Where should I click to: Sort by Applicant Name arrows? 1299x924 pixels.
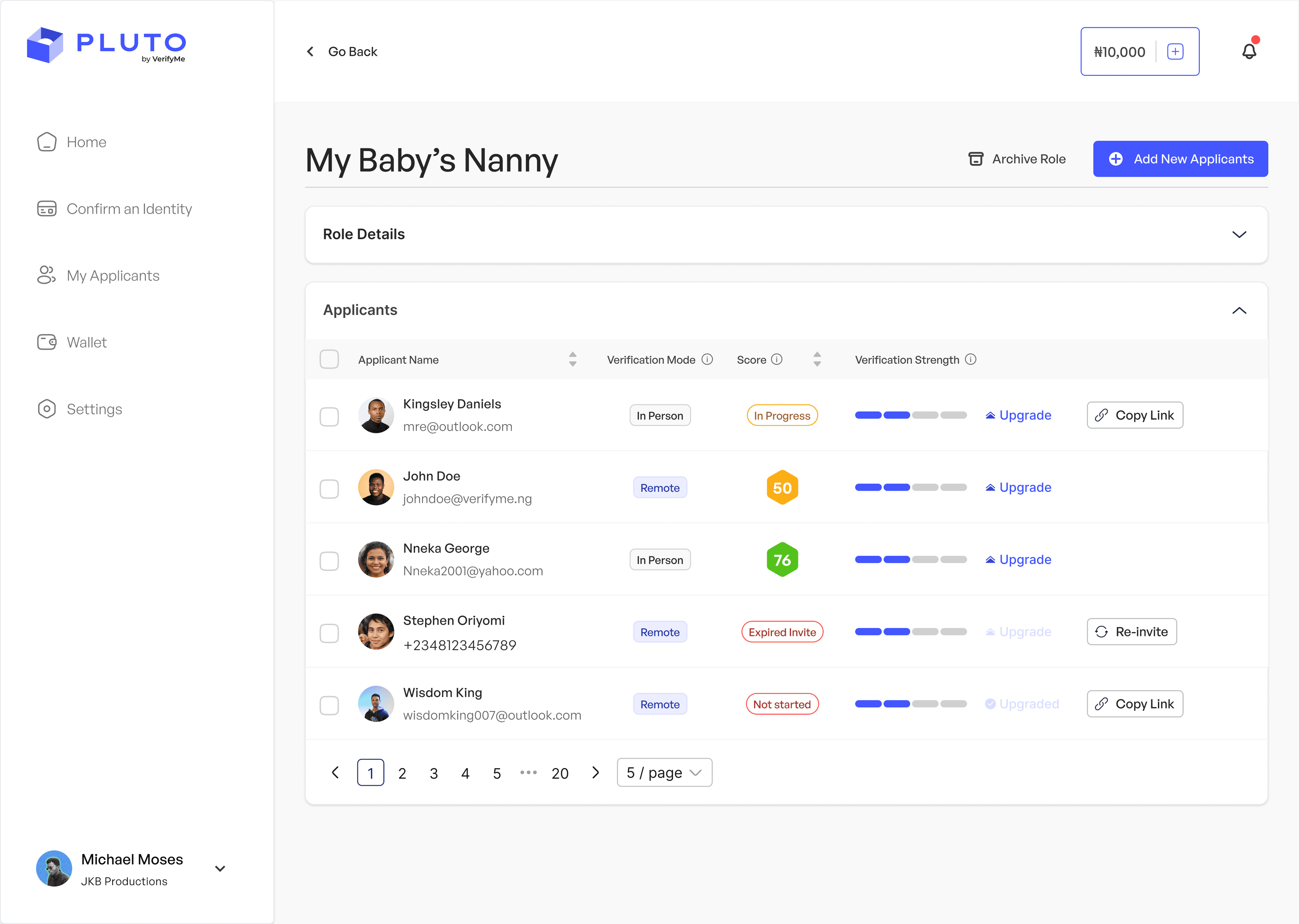(x=573, y=360)
